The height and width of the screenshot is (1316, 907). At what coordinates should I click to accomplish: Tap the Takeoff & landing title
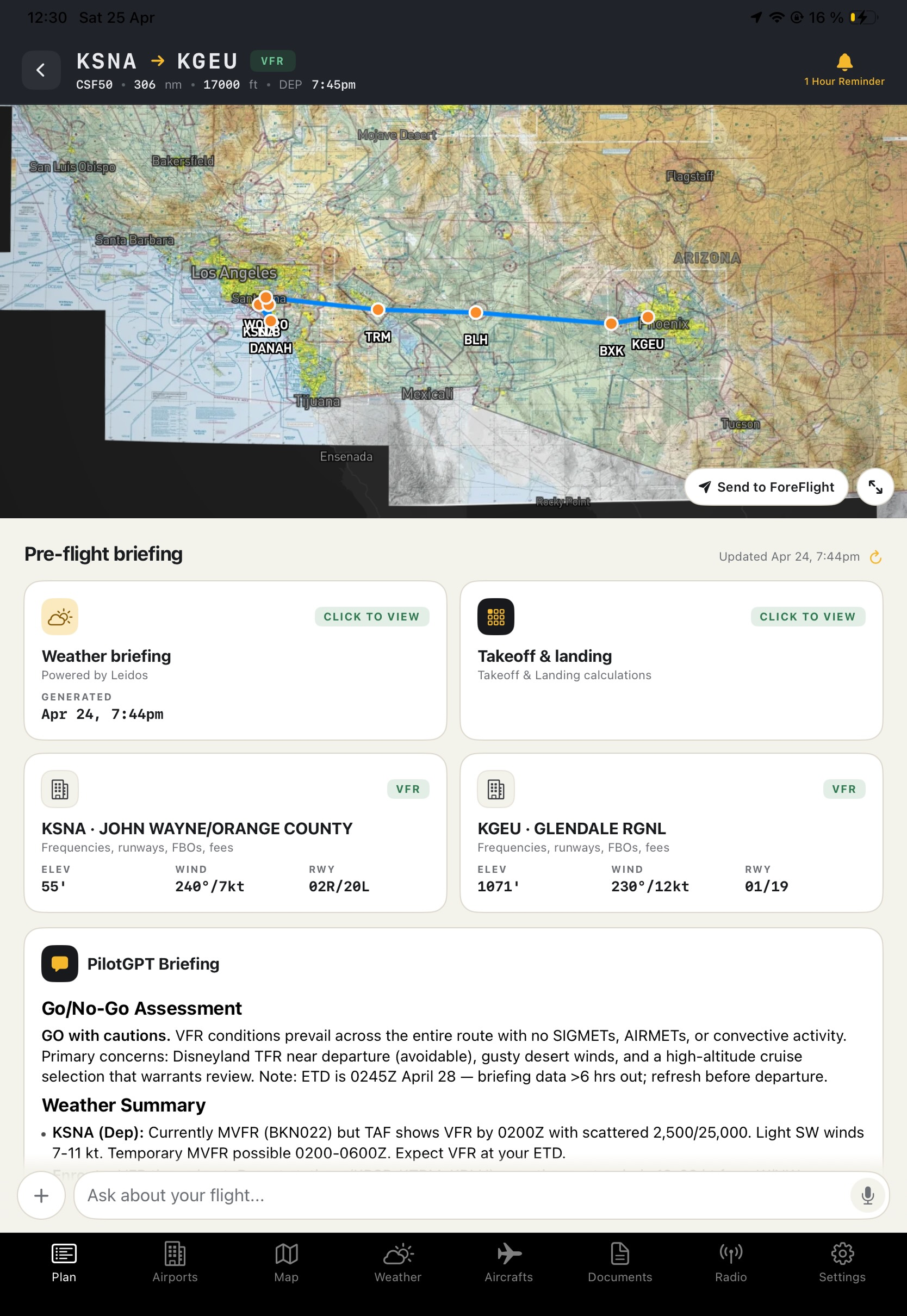click(x=545, y=656)
